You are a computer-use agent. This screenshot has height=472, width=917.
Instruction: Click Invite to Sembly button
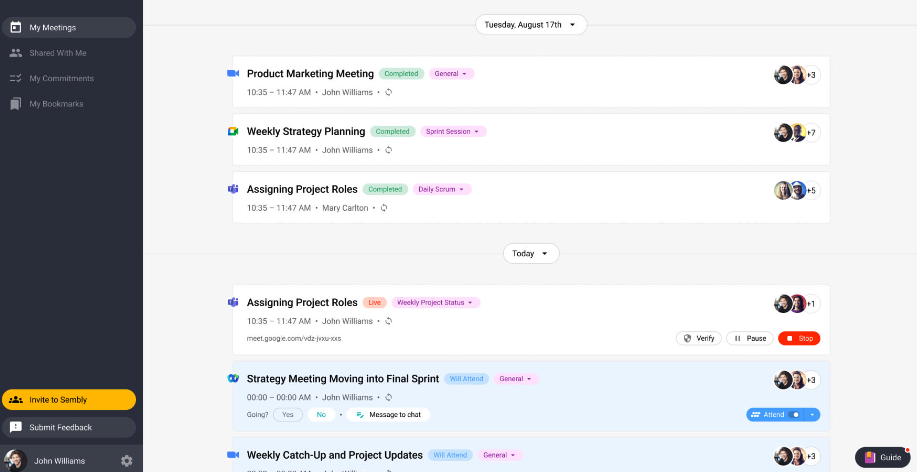69,399
